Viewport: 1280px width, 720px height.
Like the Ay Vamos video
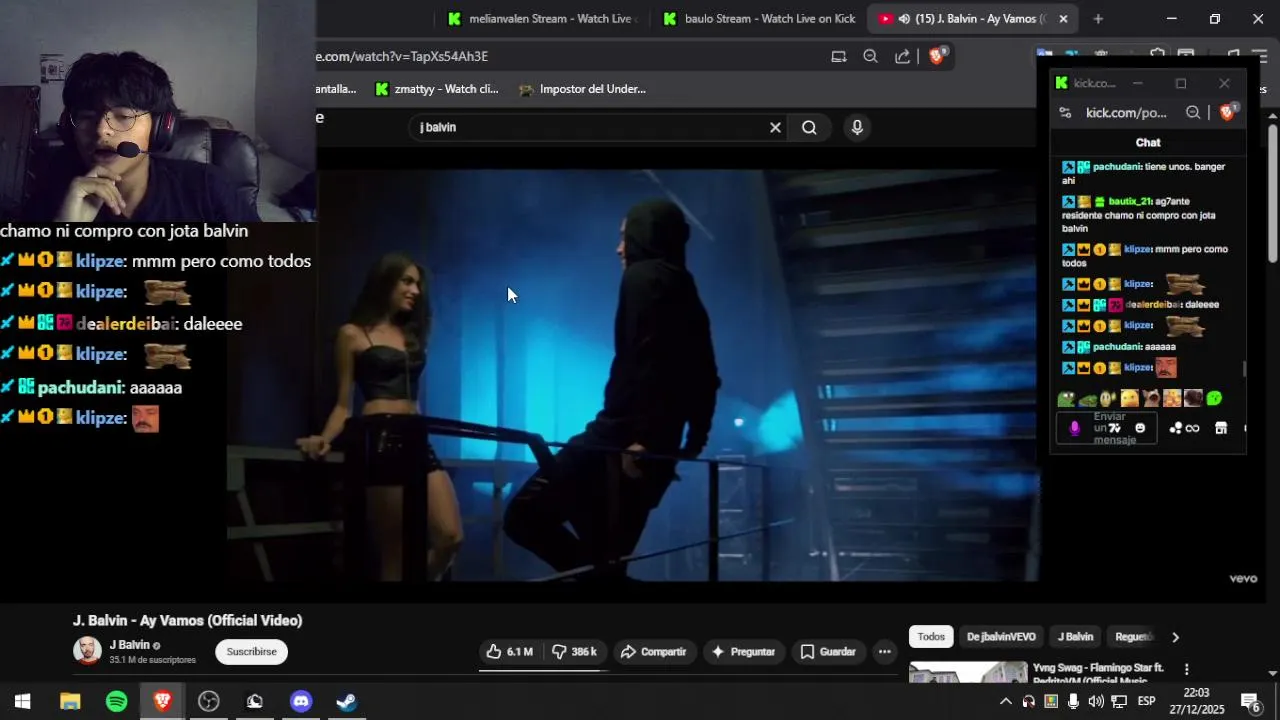point(509,652)
